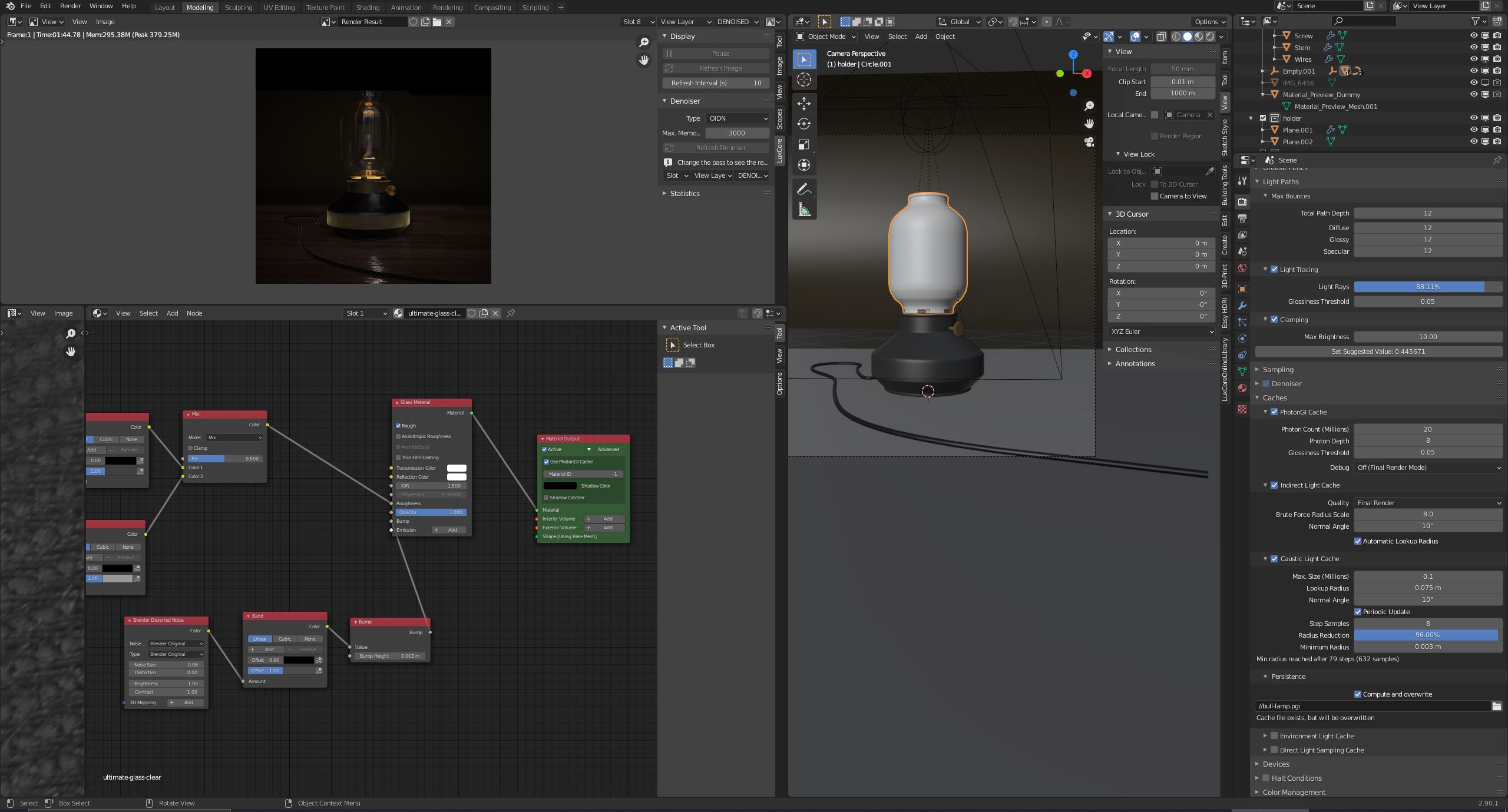Select the Rotate tool in viewport toolbar

[x=804, y=124]
